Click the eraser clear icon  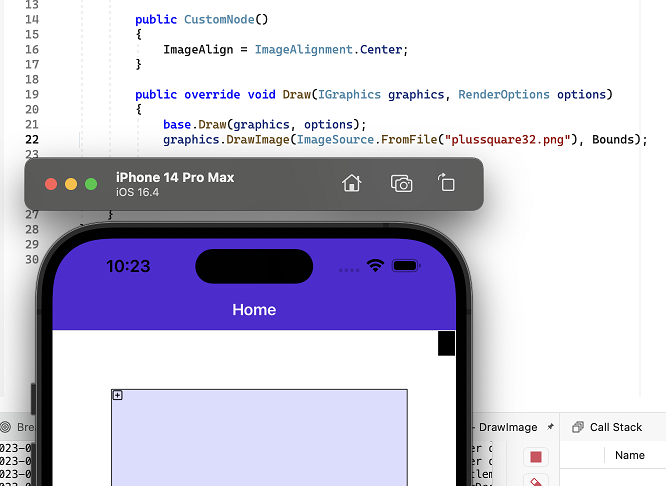coord(536,482)
